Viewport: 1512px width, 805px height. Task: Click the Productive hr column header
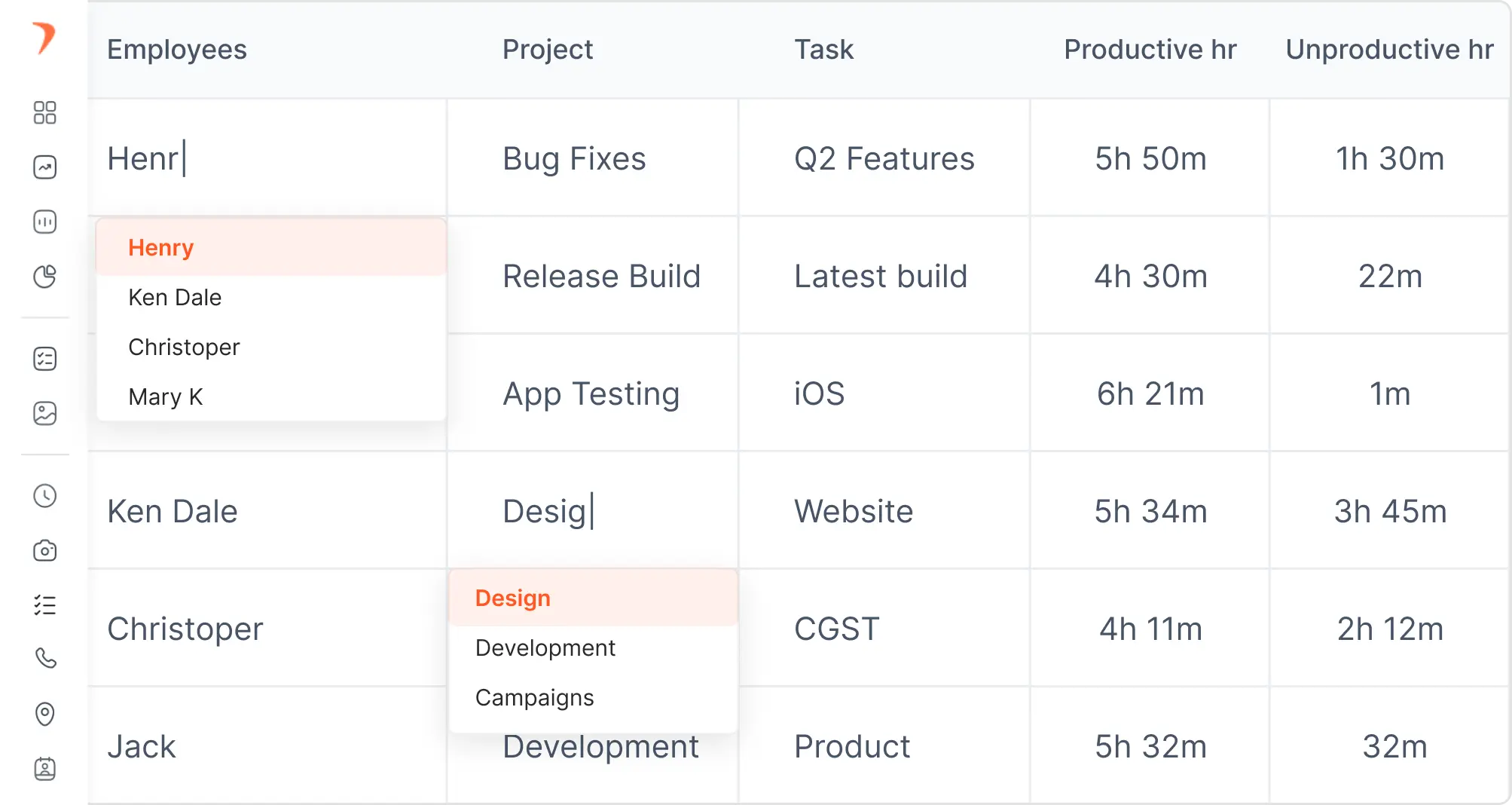pos(1150,49)
